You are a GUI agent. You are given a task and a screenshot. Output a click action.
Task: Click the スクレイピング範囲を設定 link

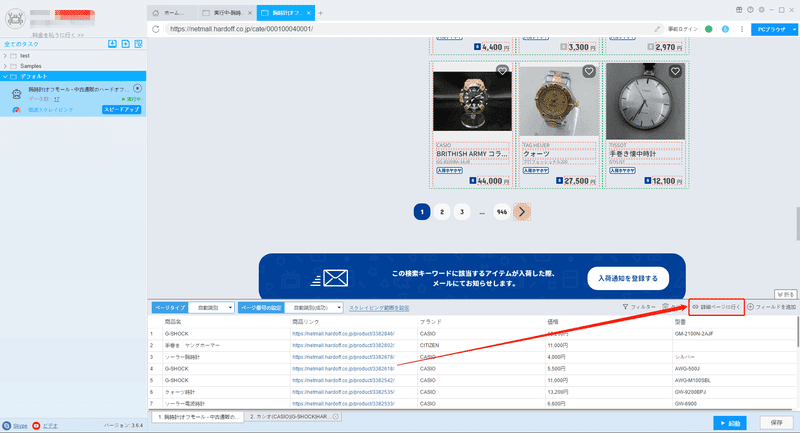[379, 308]
